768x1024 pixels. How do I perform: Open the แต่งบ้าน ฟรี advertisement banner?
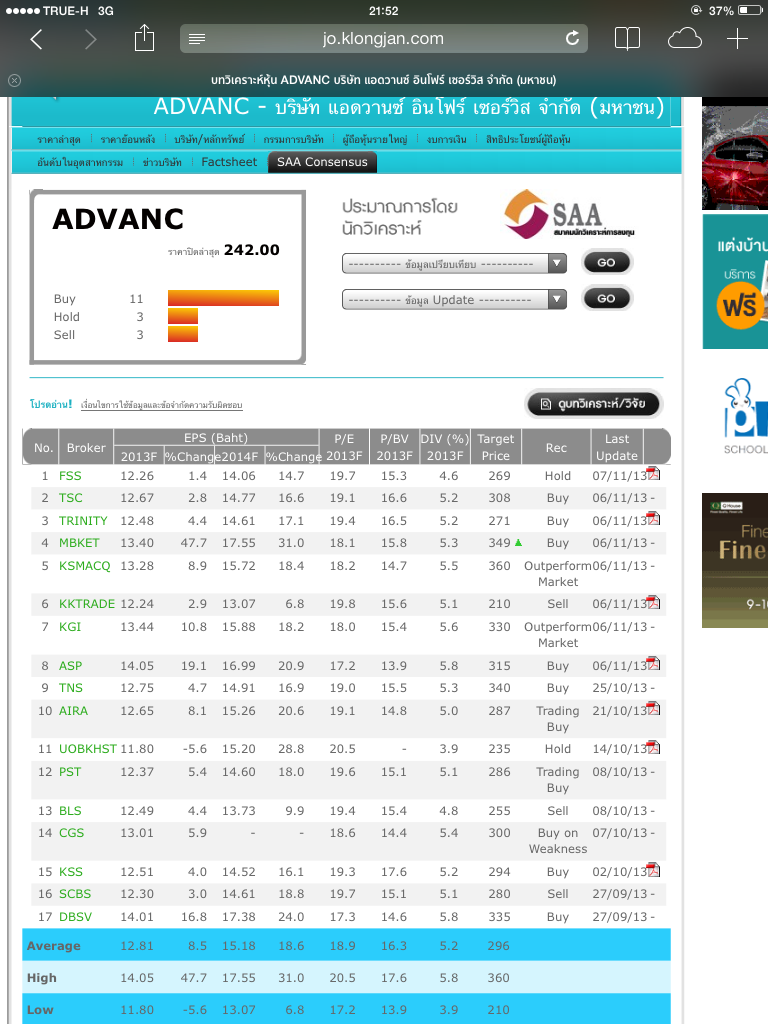pos(735,281)
